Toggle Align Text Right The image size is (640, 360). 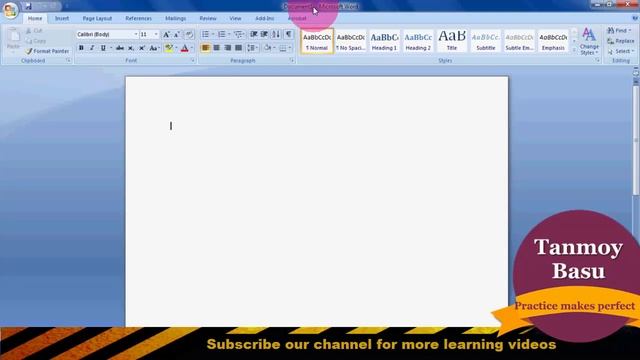[227, 48]
